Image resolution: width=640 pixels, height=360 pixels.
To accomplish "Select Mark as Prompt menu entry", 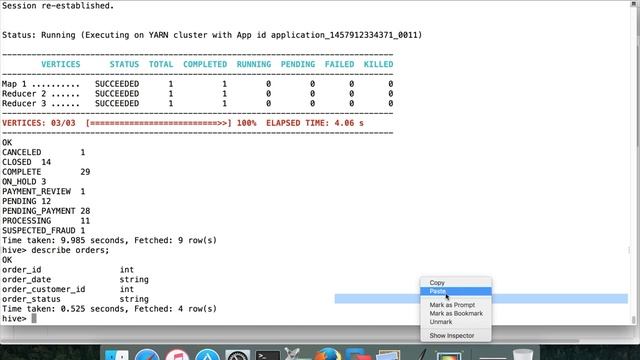I will coord(456,305).
